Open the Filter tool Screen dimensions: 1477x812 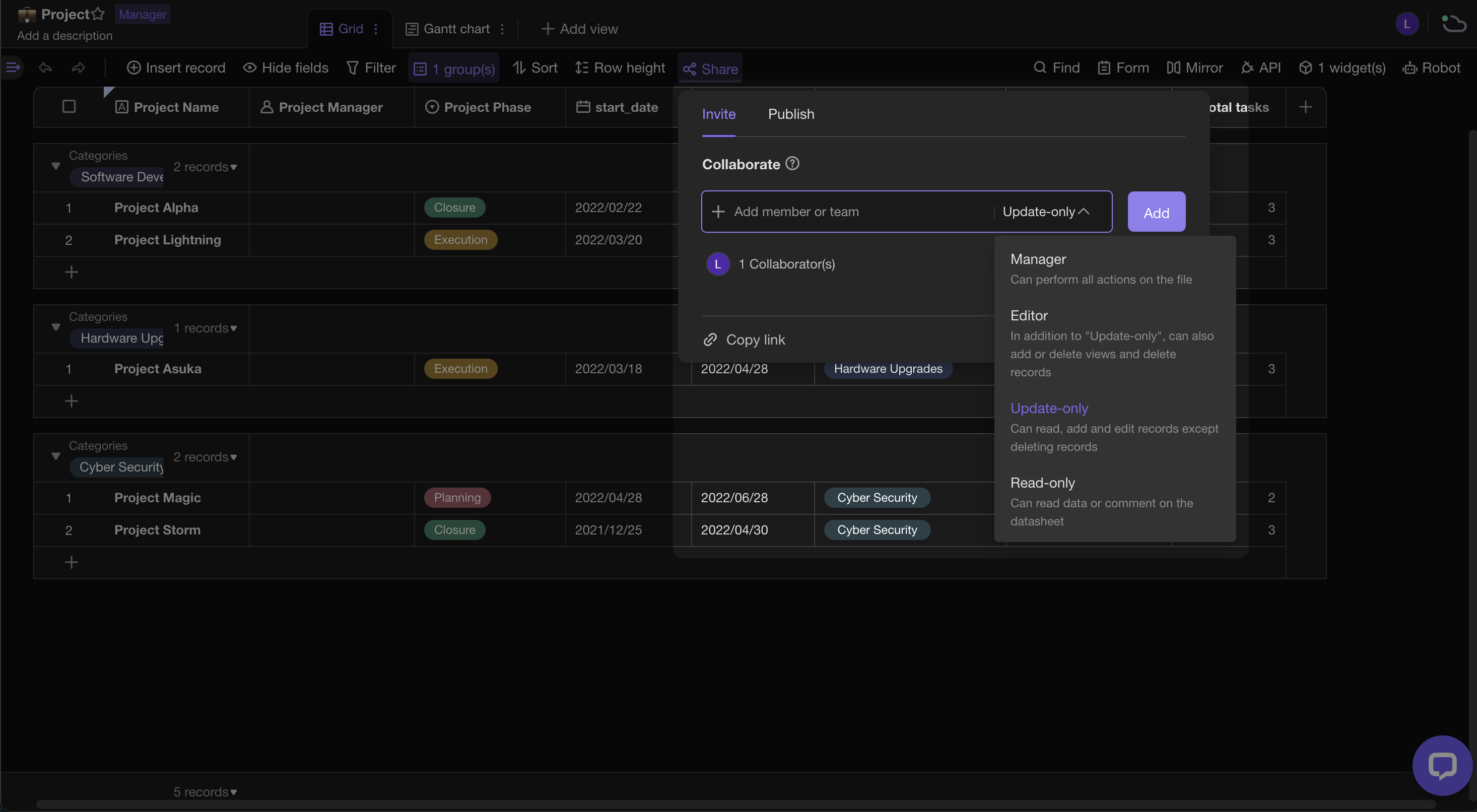tap(371, 67)
